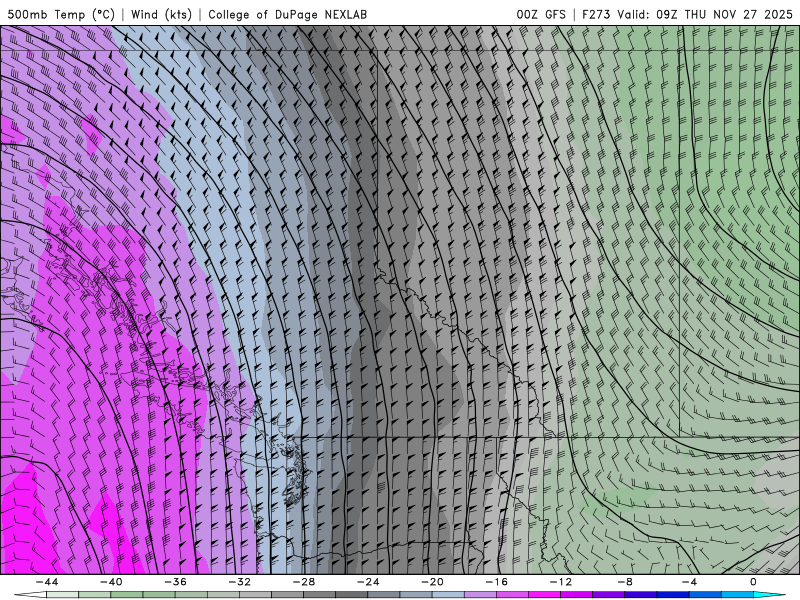Click the -28 temperature scale label

(304, 582)
